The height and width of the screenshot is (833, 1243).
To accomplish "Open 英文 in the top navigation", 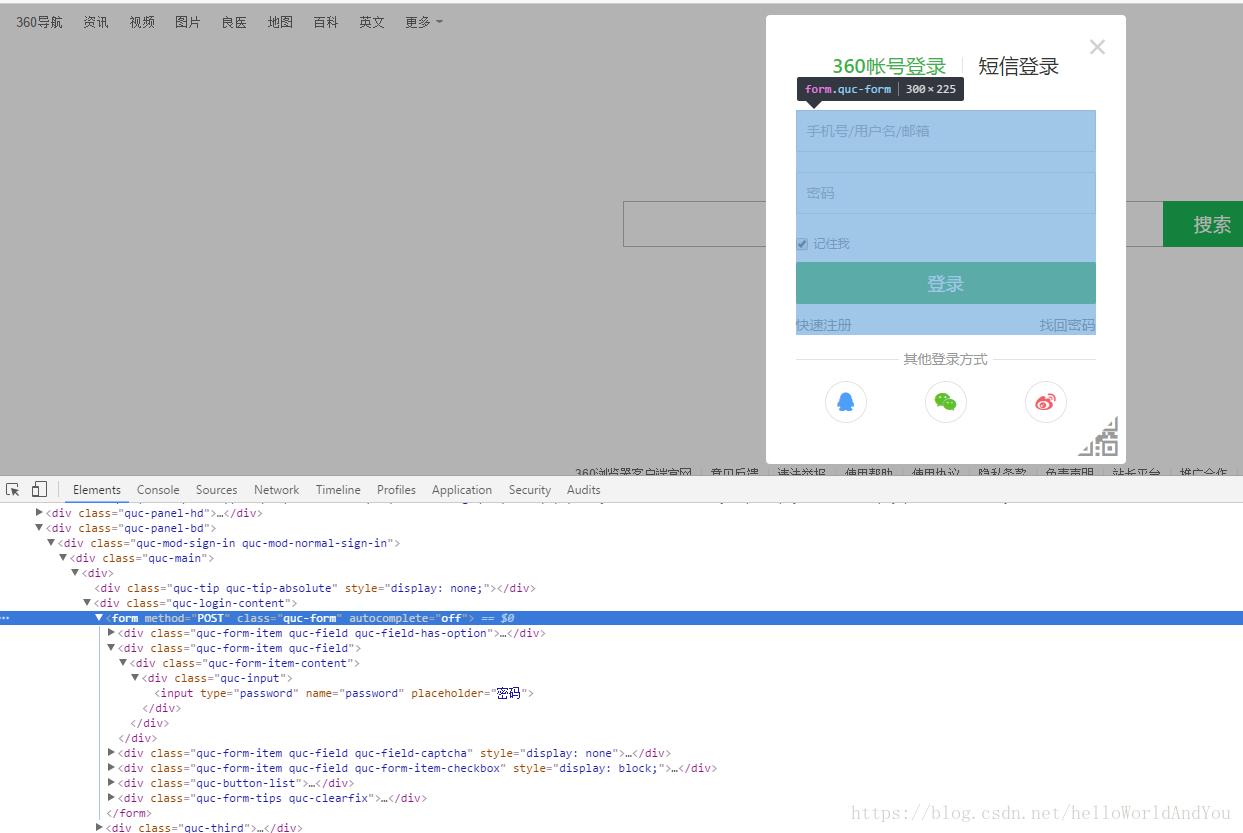I will [x=372, y=22].
